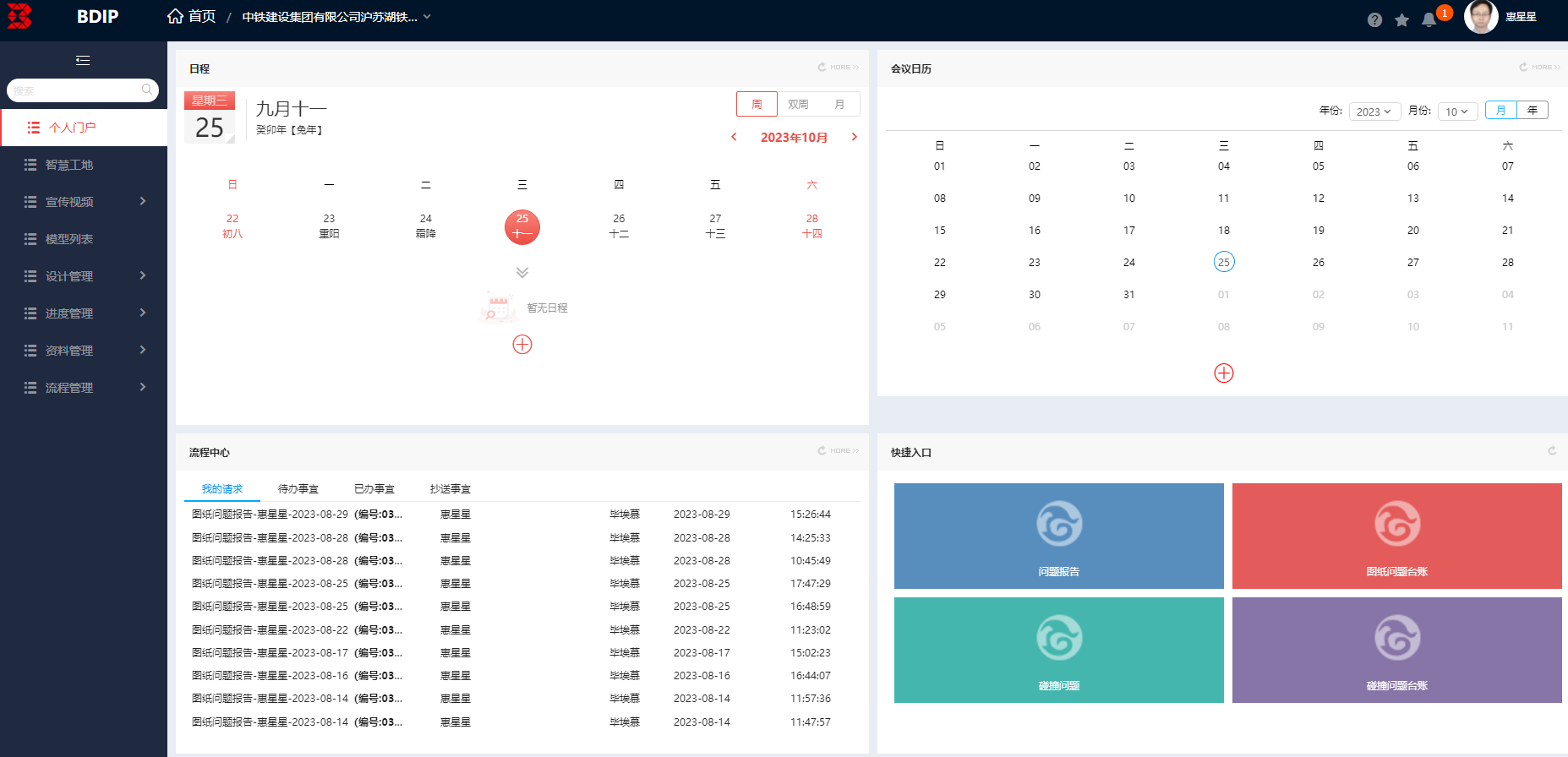Image resolution: width=1568 pixels, height=757 pixels.
Task: Switch schedule view to 双周
Action: pyautogui.click(x=798, y=104)
